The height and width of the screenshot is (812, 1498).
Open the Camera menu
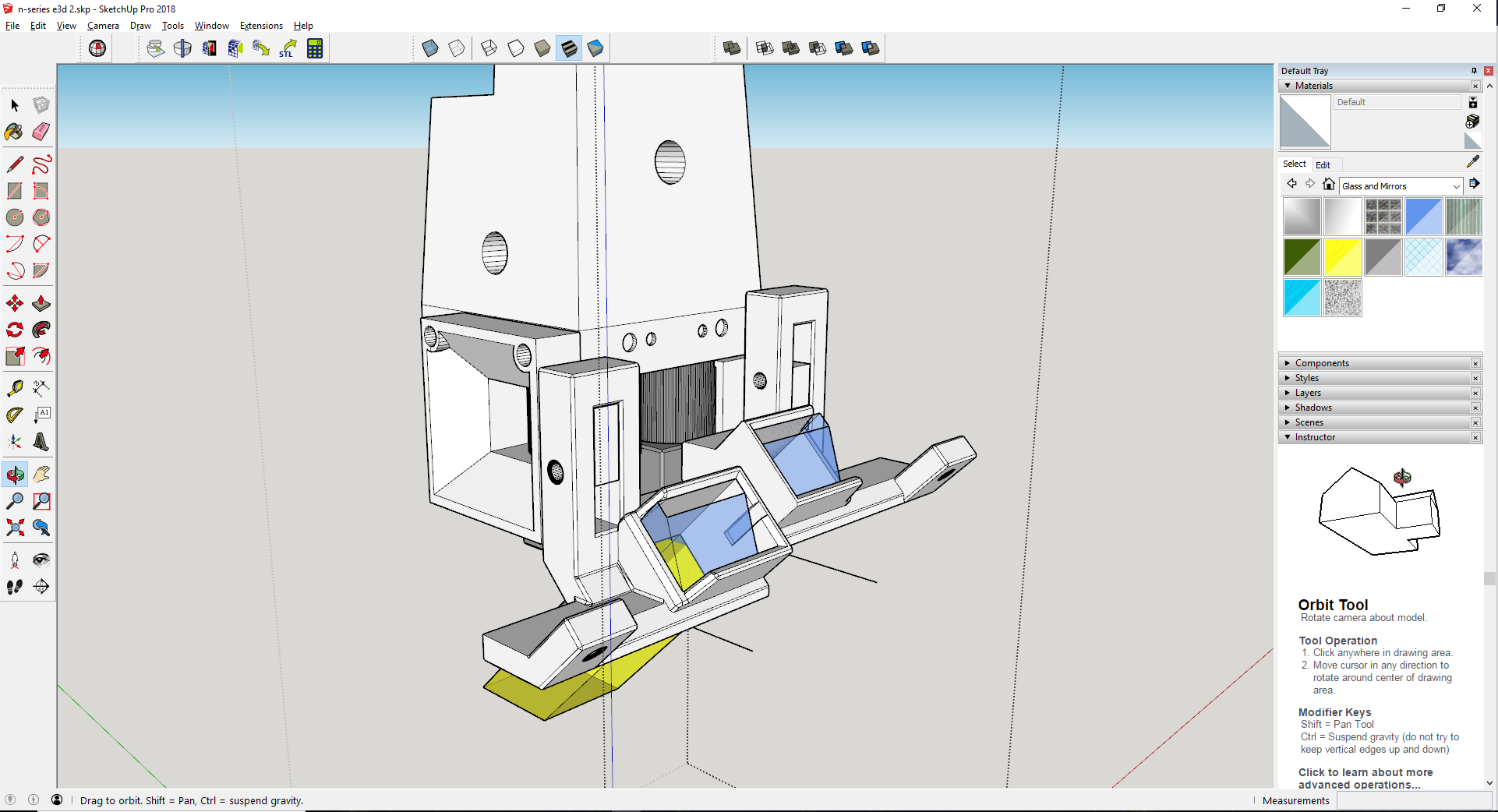(x=103, y=26)
